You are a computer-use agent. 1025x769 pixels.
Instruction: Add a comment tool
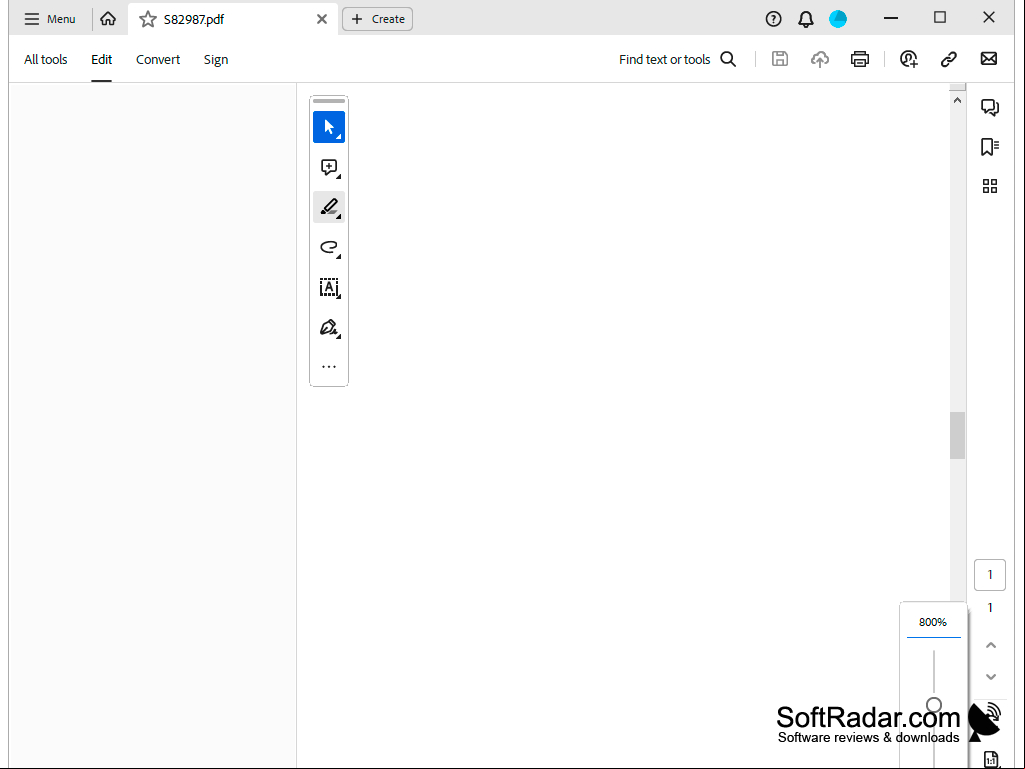[329, 167]
